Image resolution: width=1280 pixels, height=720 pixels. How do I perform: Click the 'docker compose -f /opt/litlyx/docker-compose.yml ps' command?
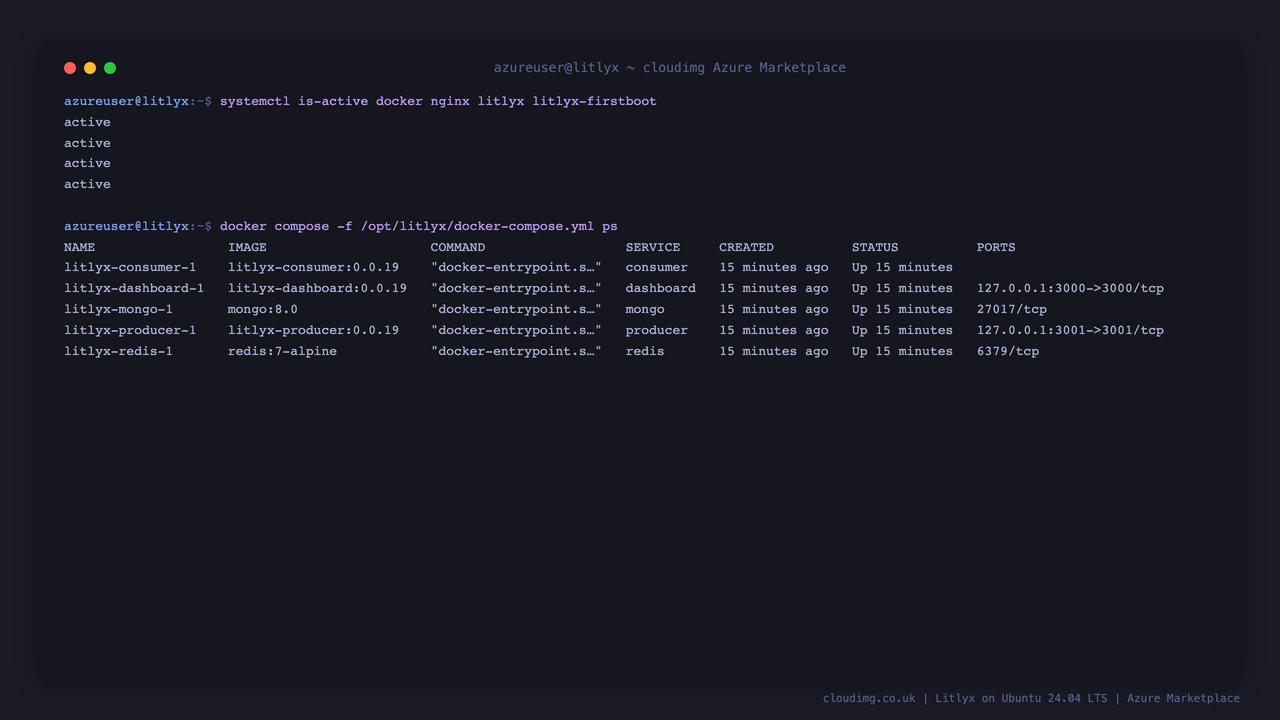pyautogui.click(x=418, y=226)
